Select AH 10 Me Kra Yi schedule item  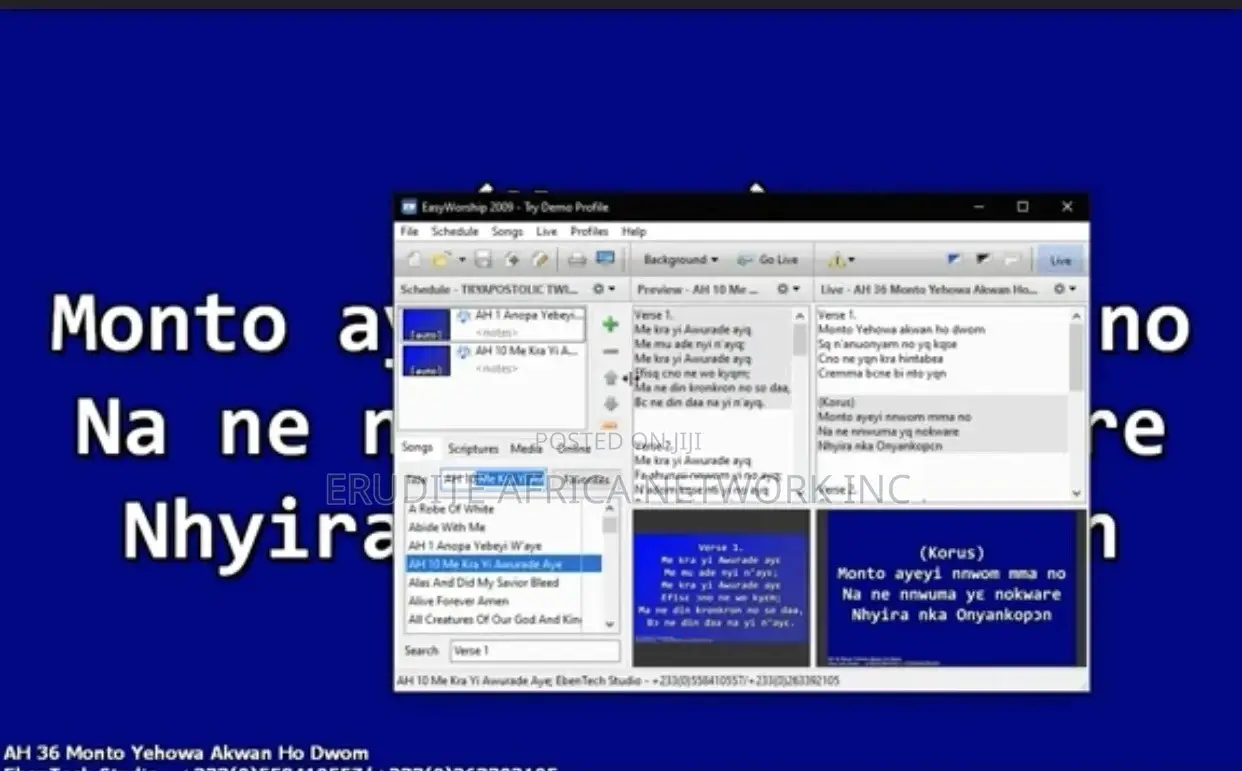point(492,360)
